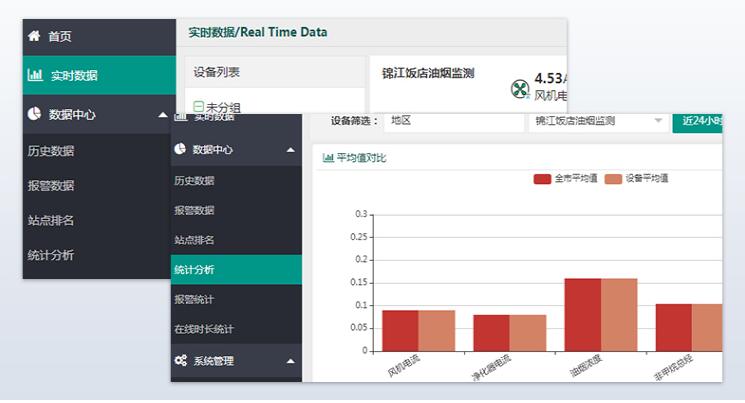Click the dark red 净化器电流 bar
Screen dimensions: 745x403
click(x=492, y=333)
